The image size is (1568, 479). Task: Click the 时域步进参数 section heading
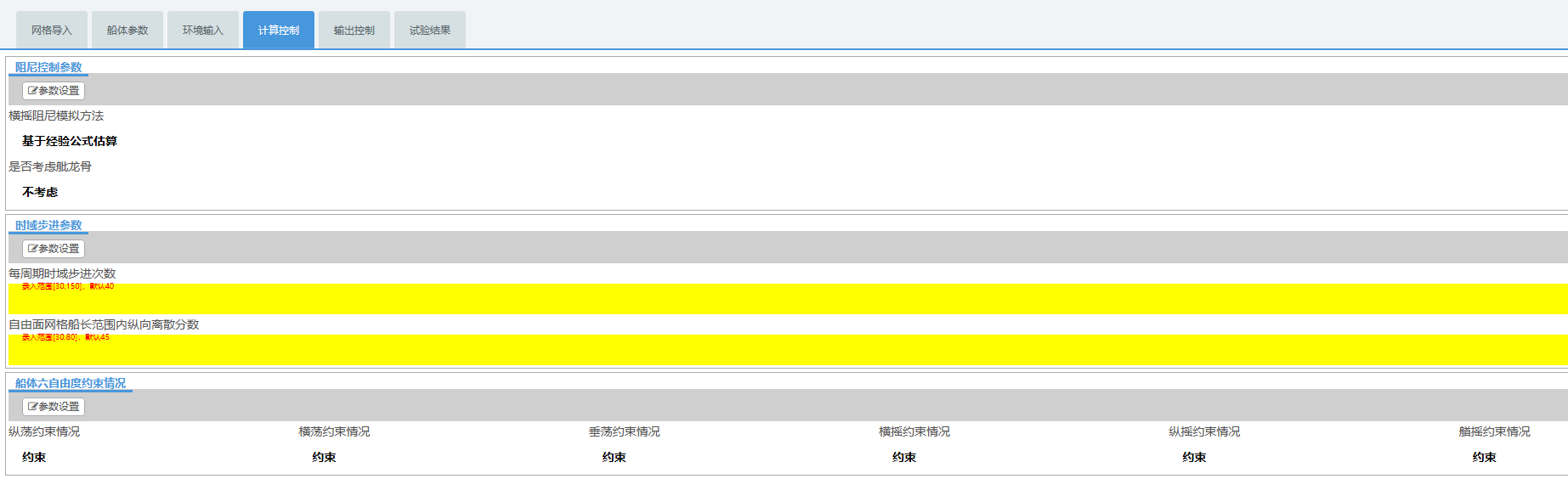[x=48, y=225]
